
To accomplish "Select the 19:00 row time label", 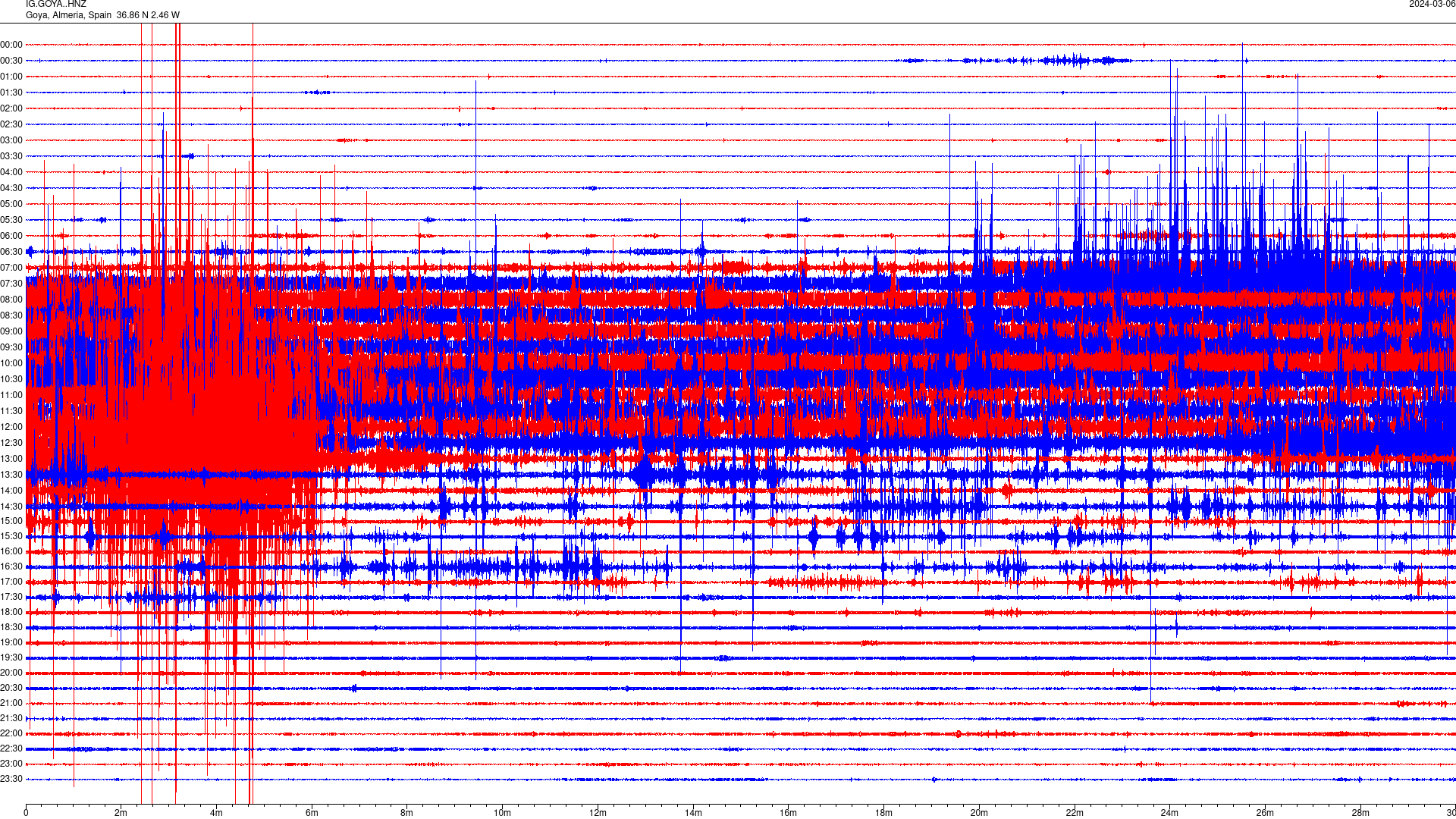I will point(11,642).
